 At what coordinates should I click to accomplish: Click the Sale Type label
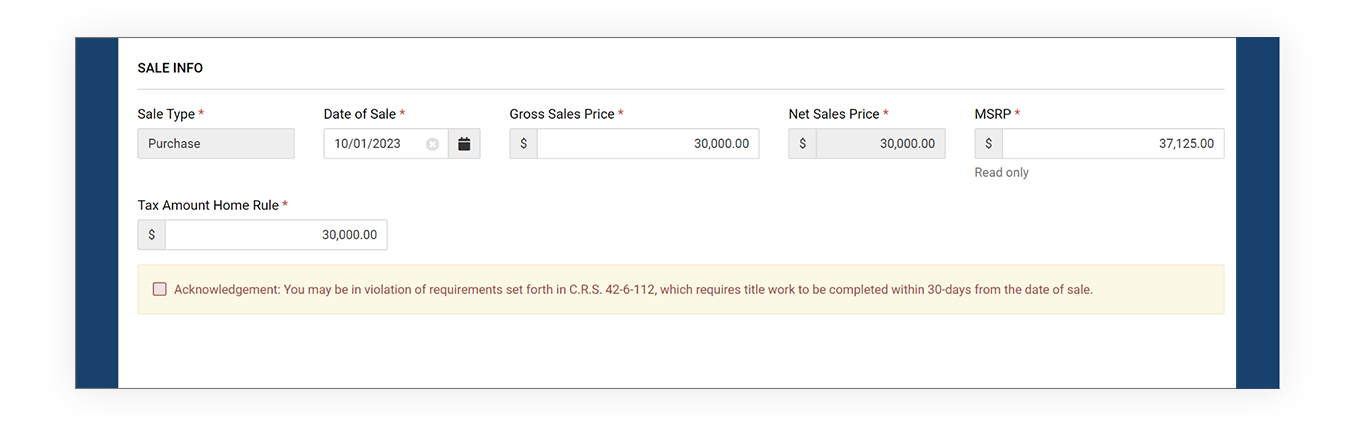coord(166,114)
